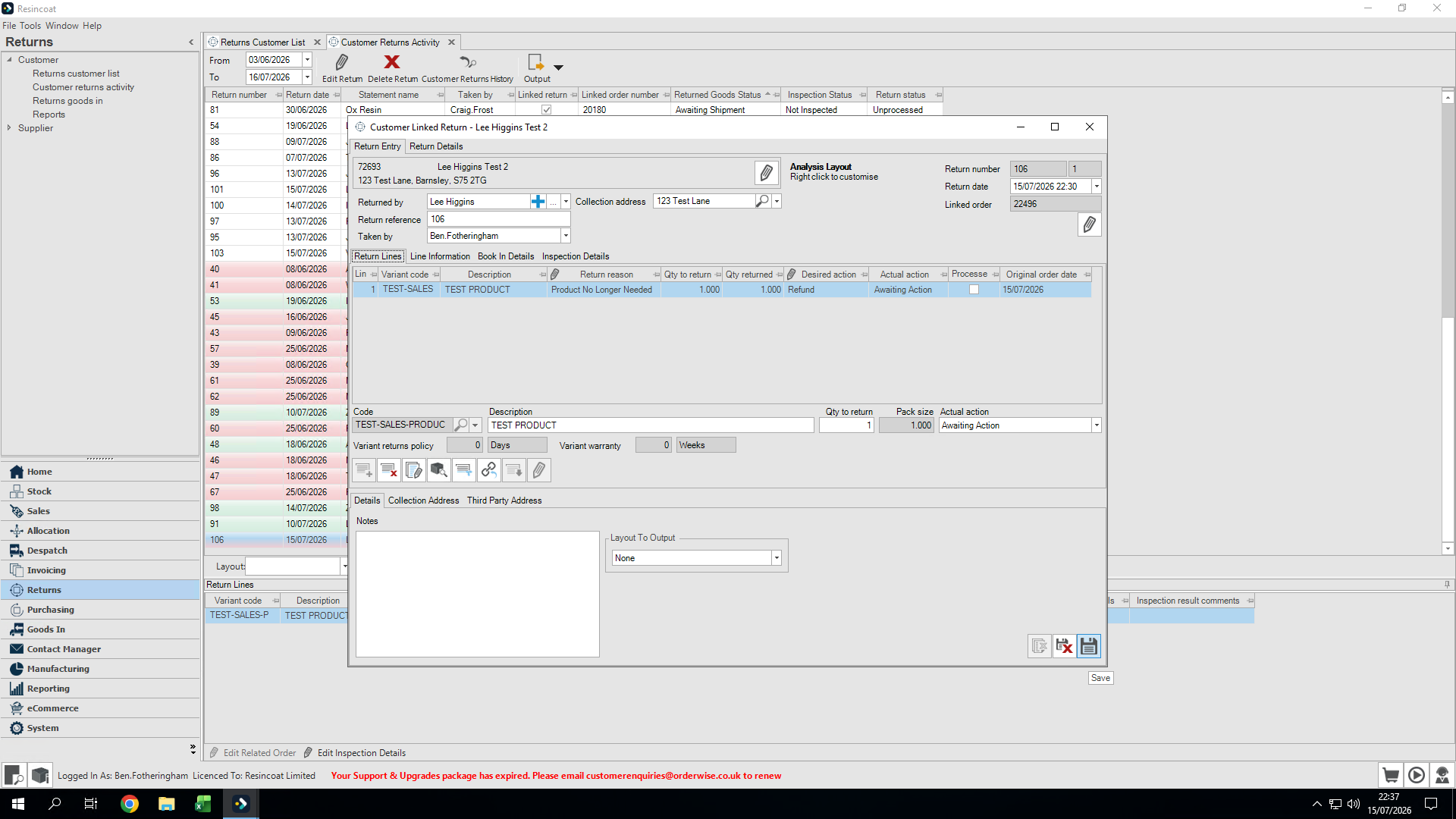Click the Edit Return pencil icon

[x=342, y=62]
